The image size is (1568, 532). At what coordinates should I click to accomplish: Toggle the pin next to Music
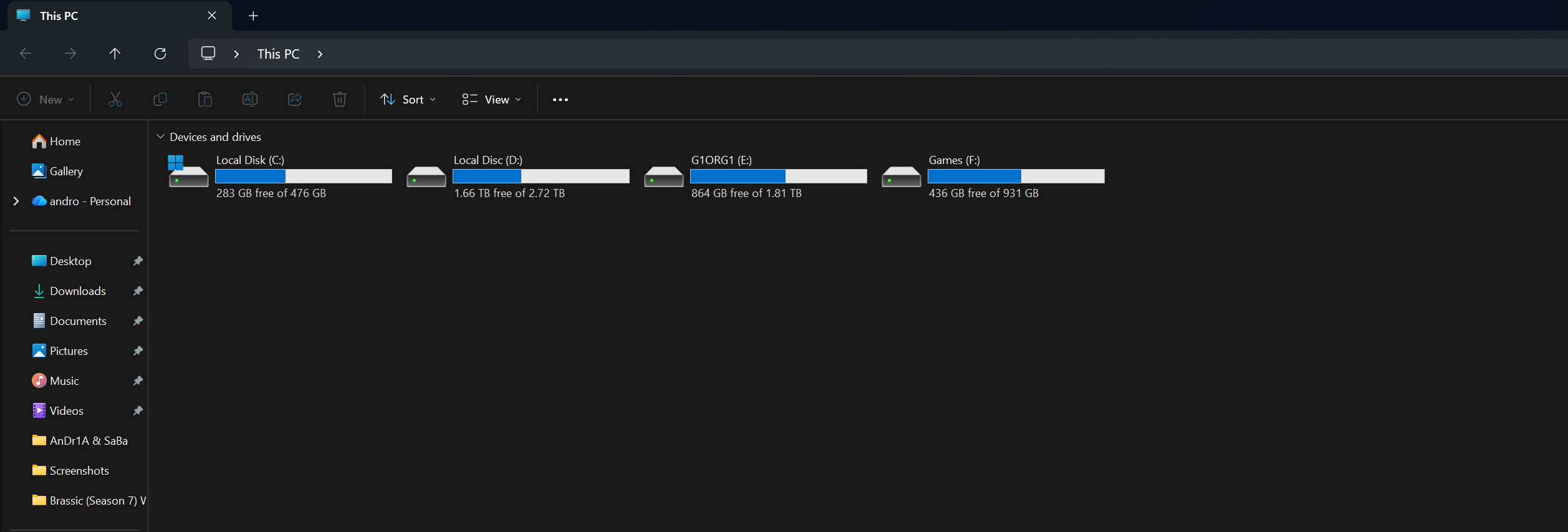[x=138, y=381]
